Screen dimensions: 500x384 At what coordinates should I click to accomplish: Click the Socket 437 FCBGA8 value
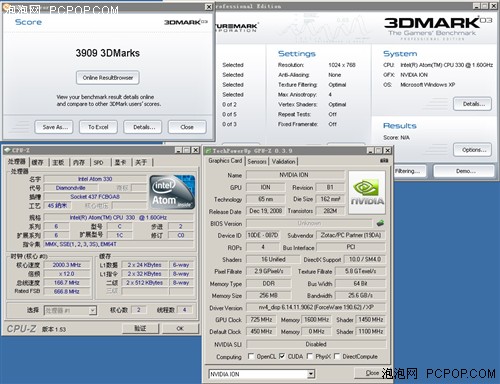click(95, 197)
